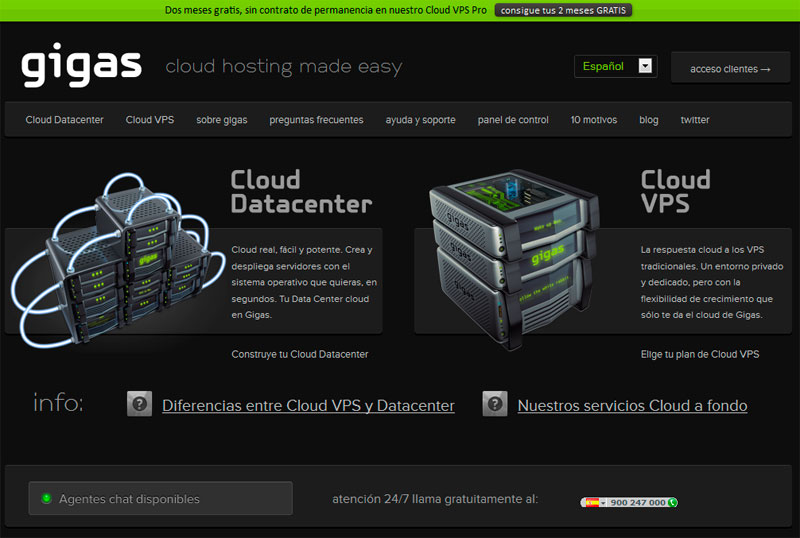The width and height of the screenshot is (800, 538).
Task: Open the twitter navigation item
Action: 695,119
